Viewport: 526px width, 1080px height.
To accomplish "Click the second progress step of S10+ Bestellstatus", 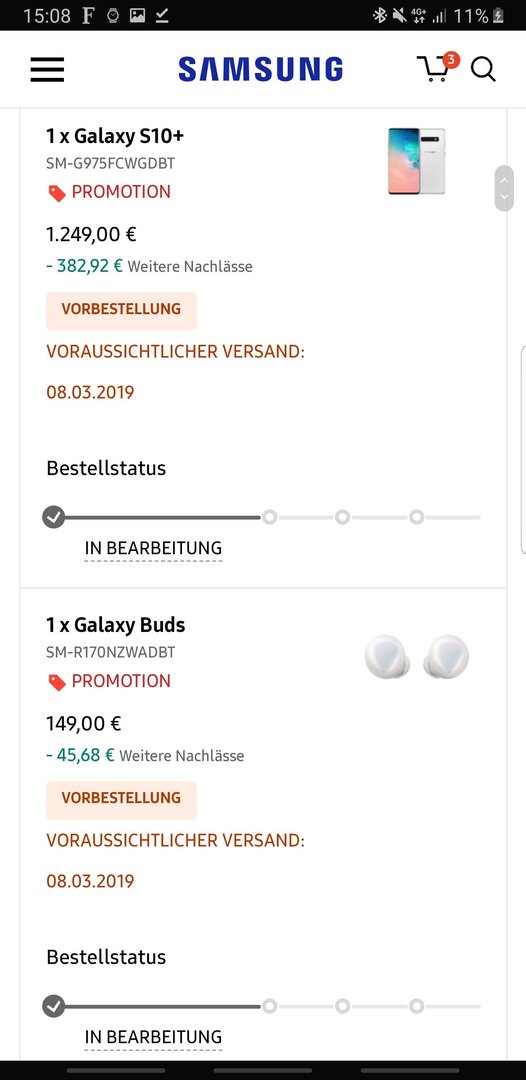I will tap(269, 517).
